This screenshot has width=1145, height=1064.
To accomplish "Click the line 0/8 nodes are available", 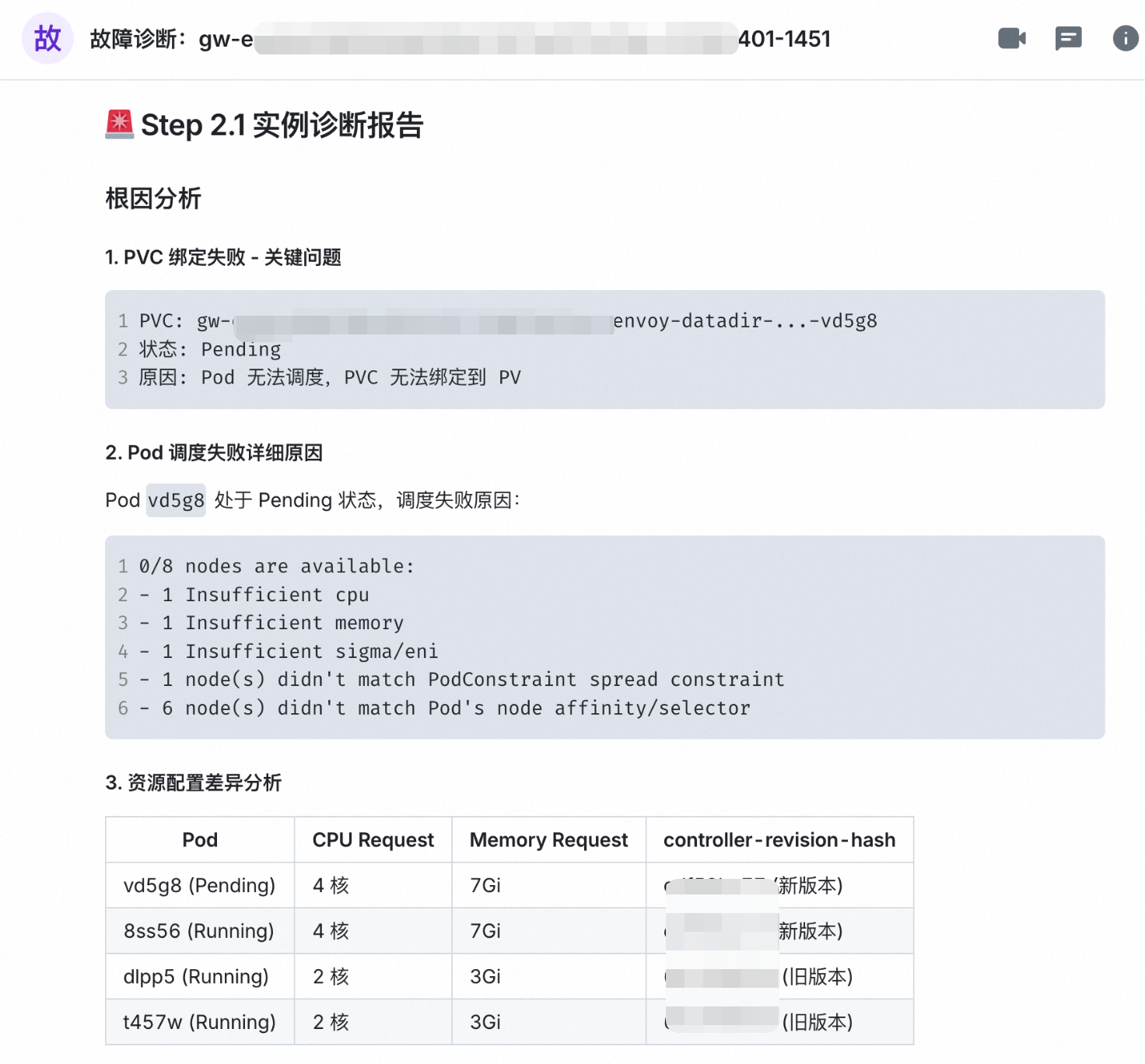I will (277, 566).
